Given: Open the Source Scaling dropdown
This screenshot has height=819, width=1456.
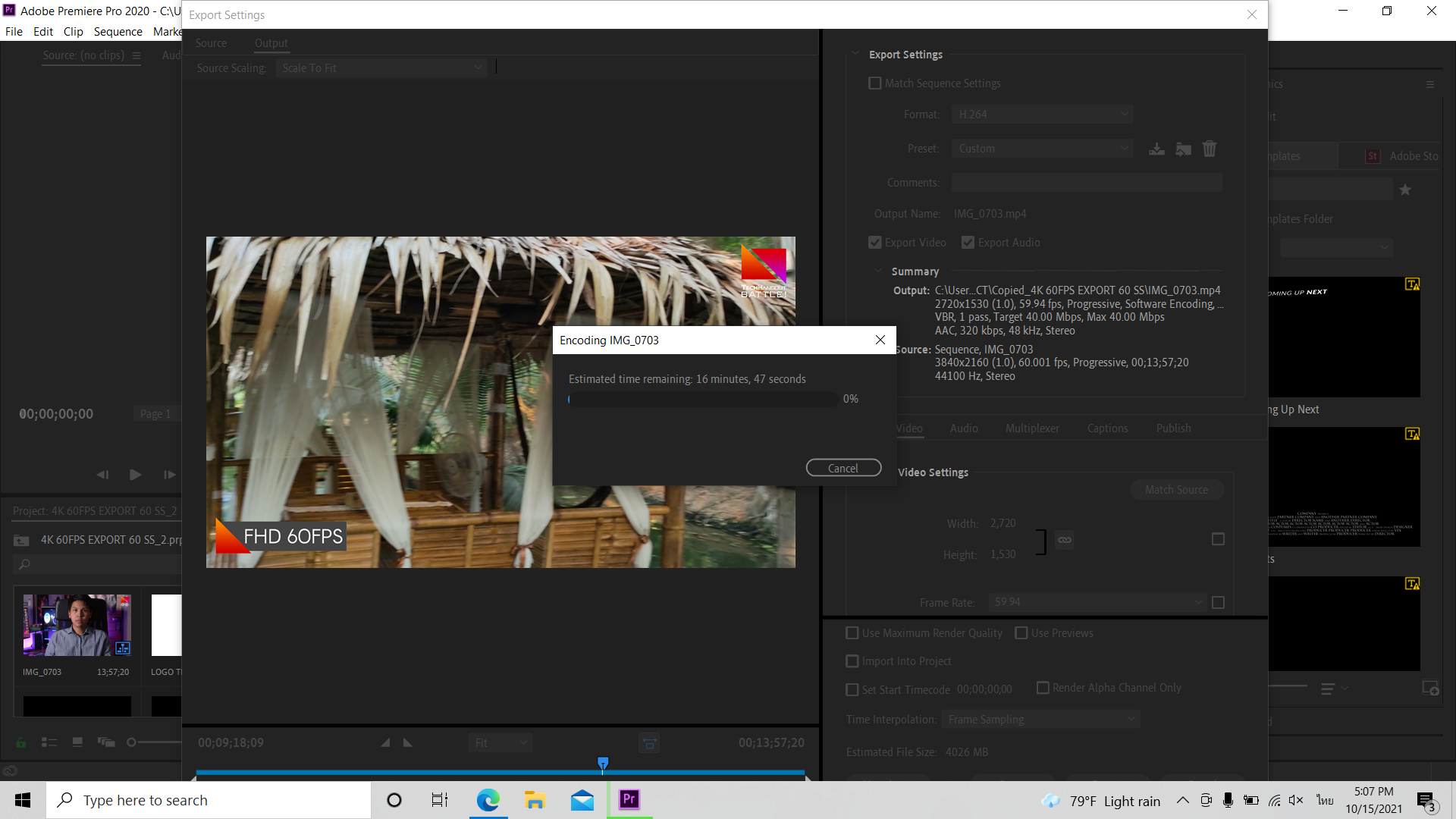Looking at the screenshot, I should [381, 68].
